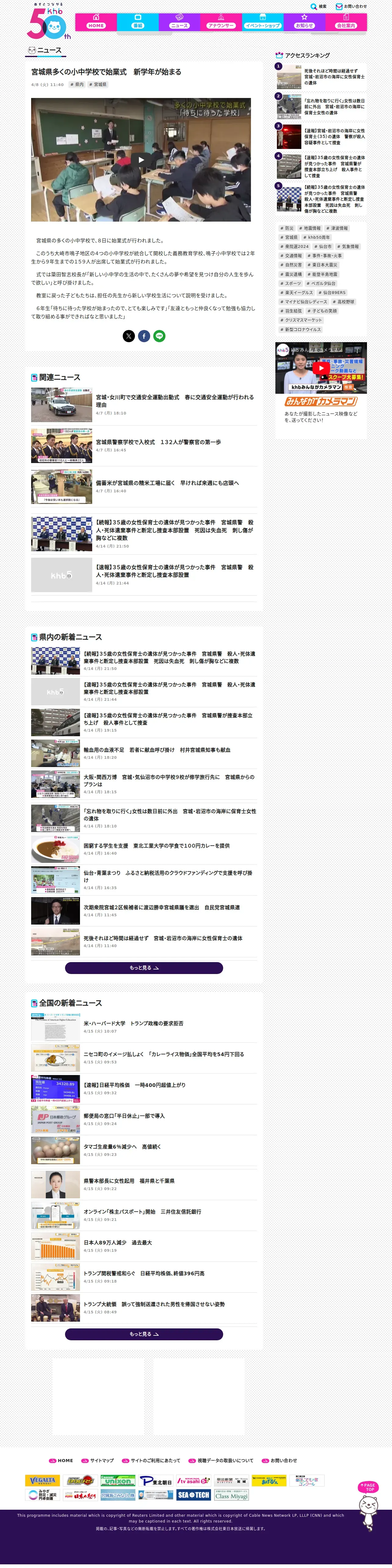Open the お問い合わせ mail icon in header
Screen dimensions: 392x1568
[339, 7]
